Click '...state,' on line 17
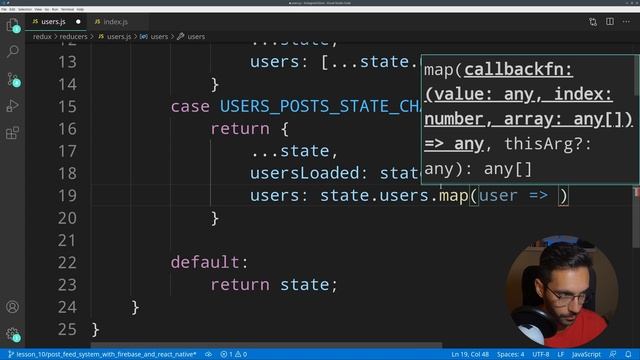 tap(294, 151)
